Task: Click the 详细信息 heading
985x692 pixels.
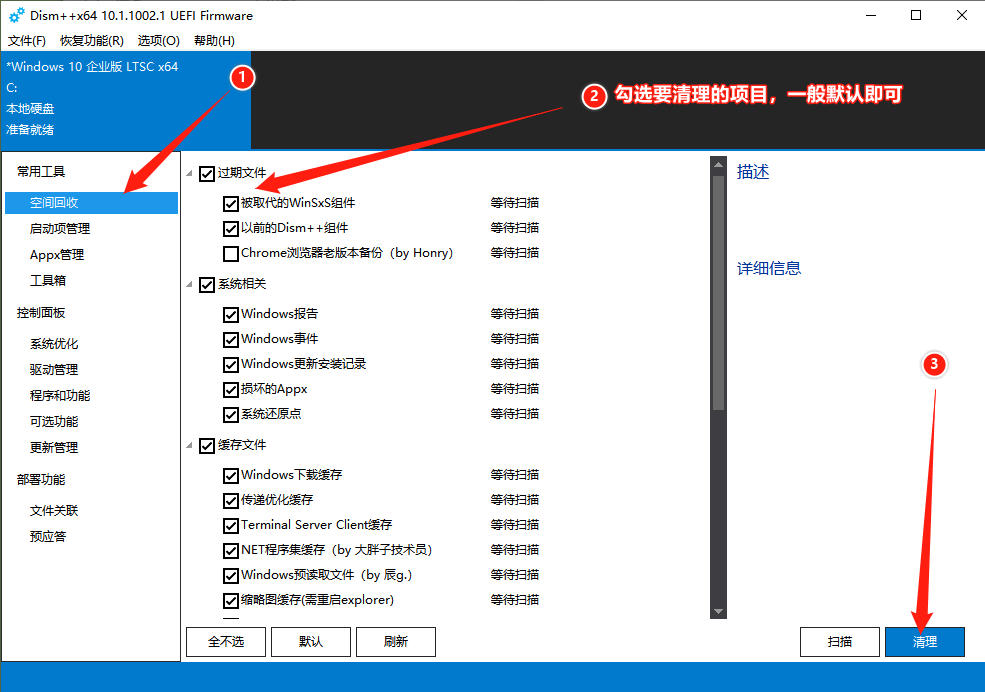Action: [x=769, y=269]
